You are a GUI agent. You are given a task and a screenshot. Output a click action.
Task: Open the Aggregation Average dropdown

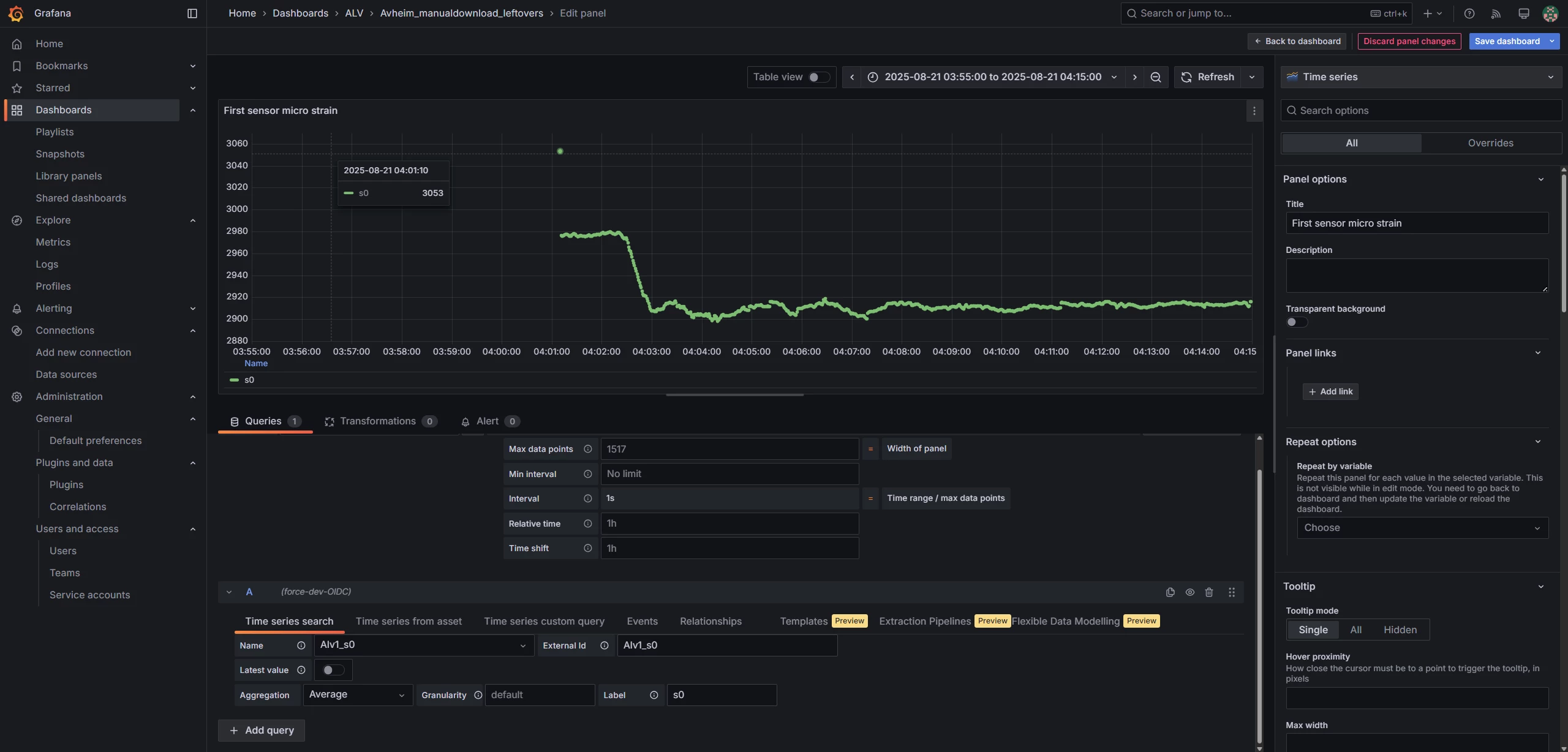click(358, 694)
